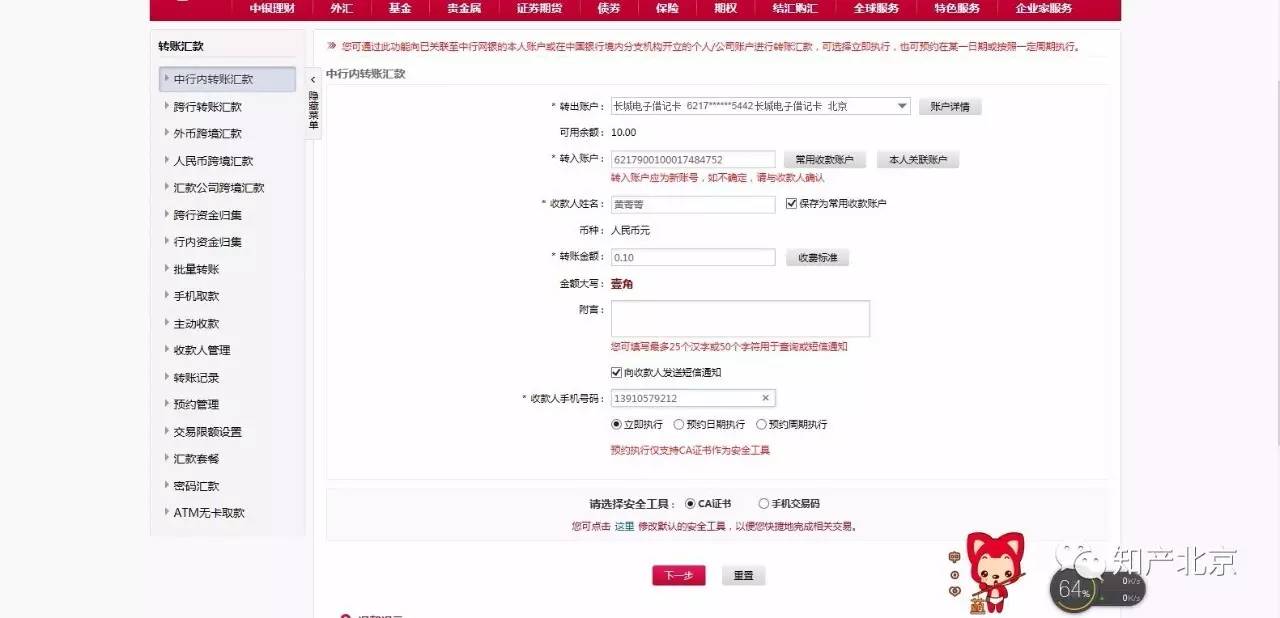
Task: Follow the 这里 link to change security tool
Action: pos(624,526)
